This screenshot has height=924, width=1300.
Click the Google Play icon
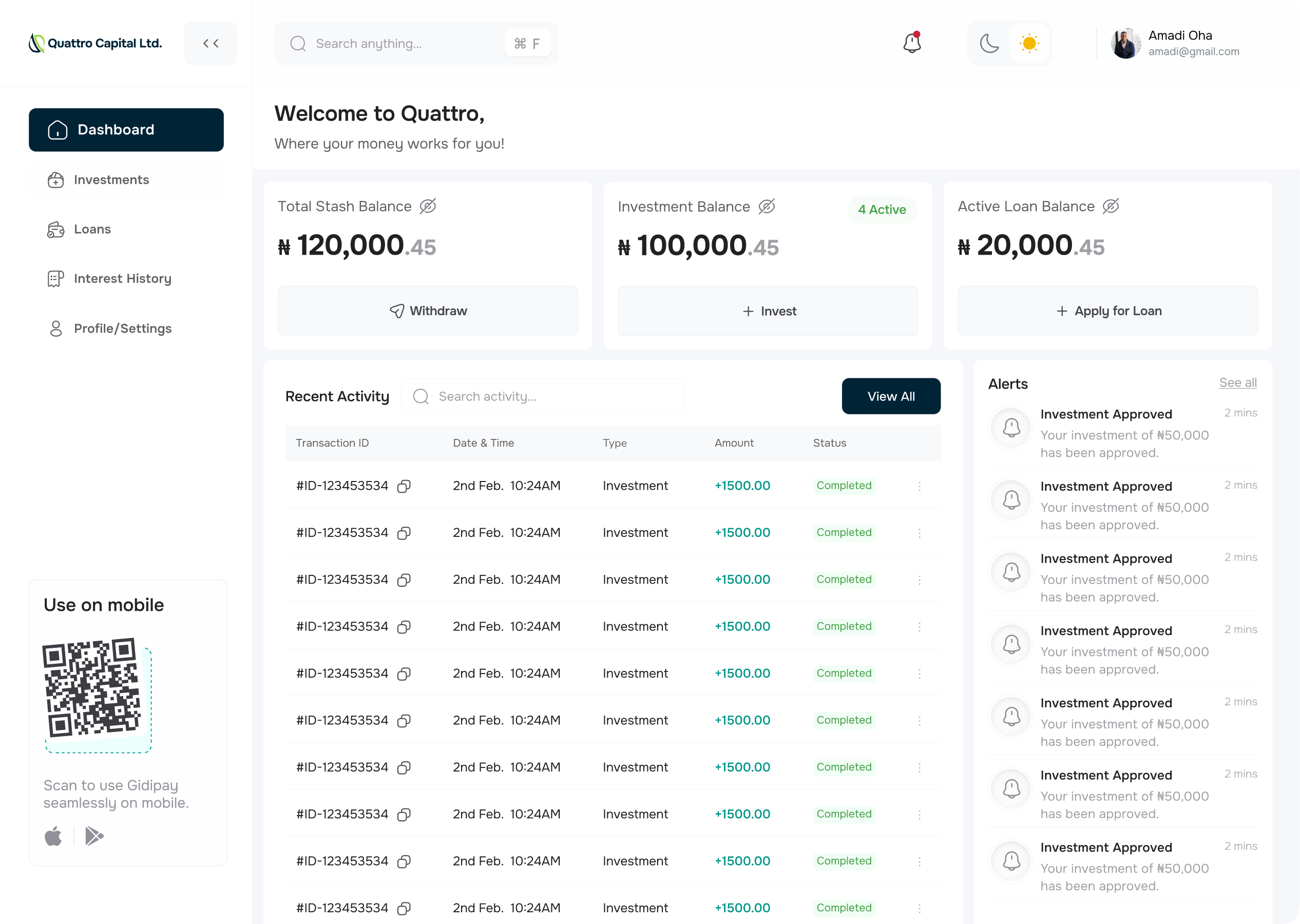coord(94,835)
